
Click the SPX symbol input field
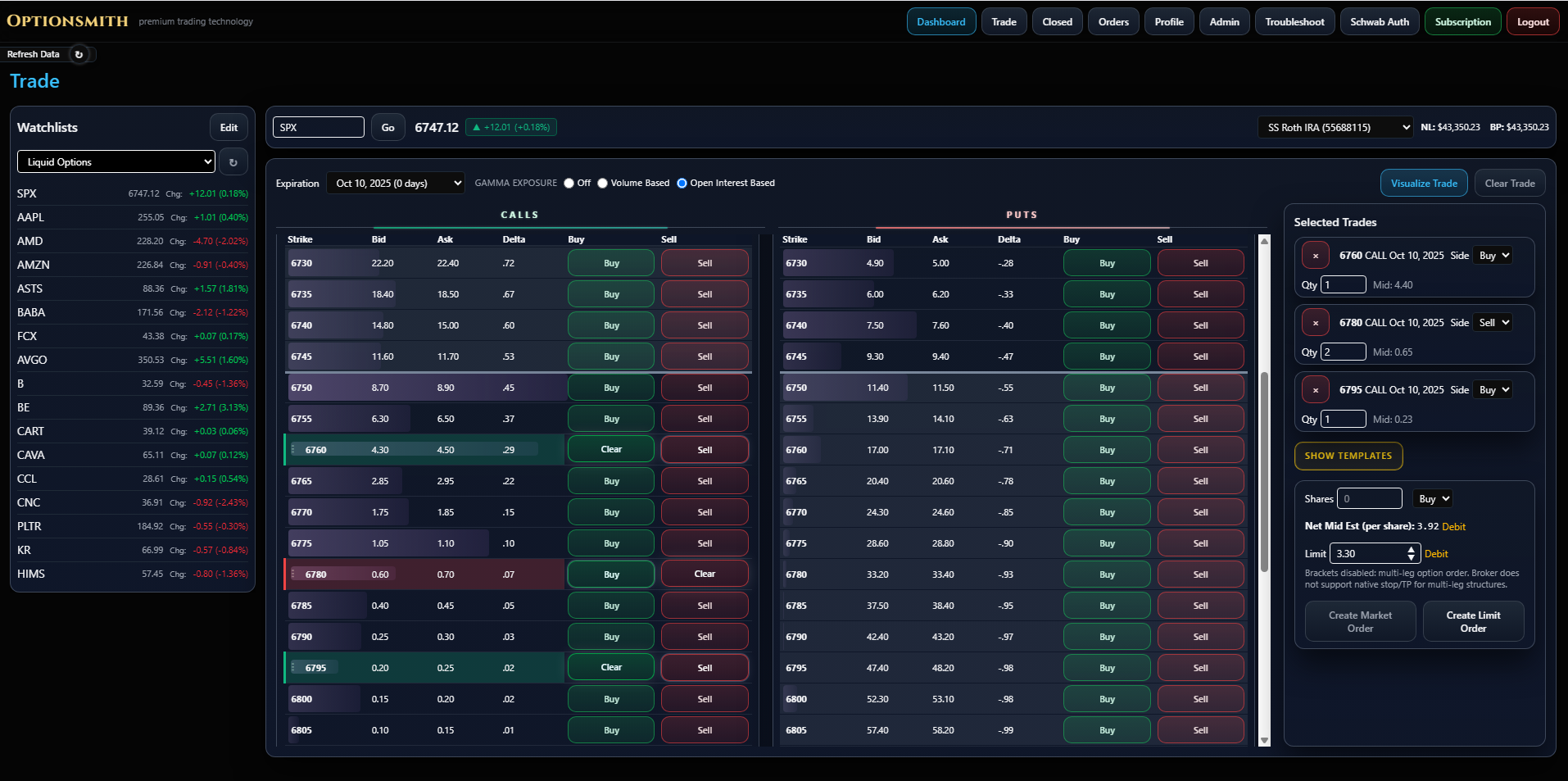point(318,128)
